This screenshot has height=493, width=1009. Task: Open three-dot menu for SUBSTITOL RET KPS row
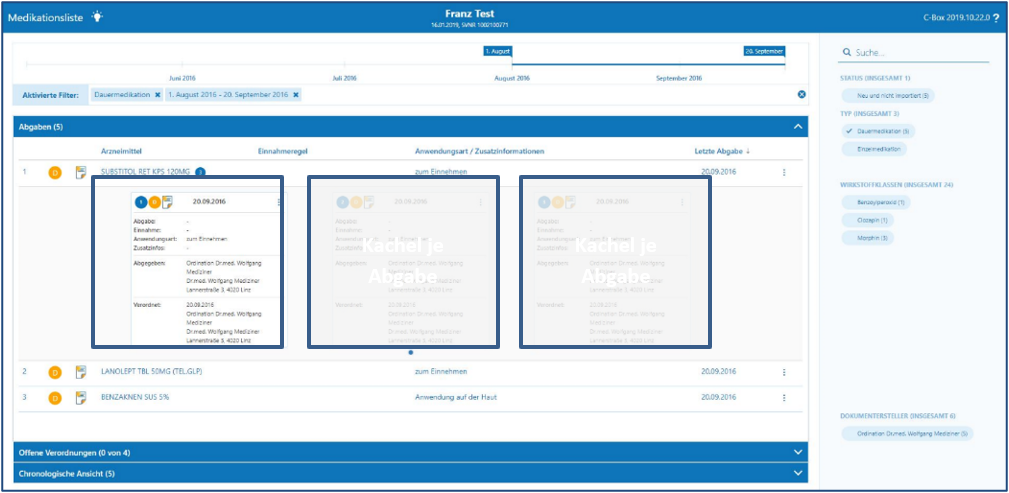pyautogui.click(x=784, y=172)
